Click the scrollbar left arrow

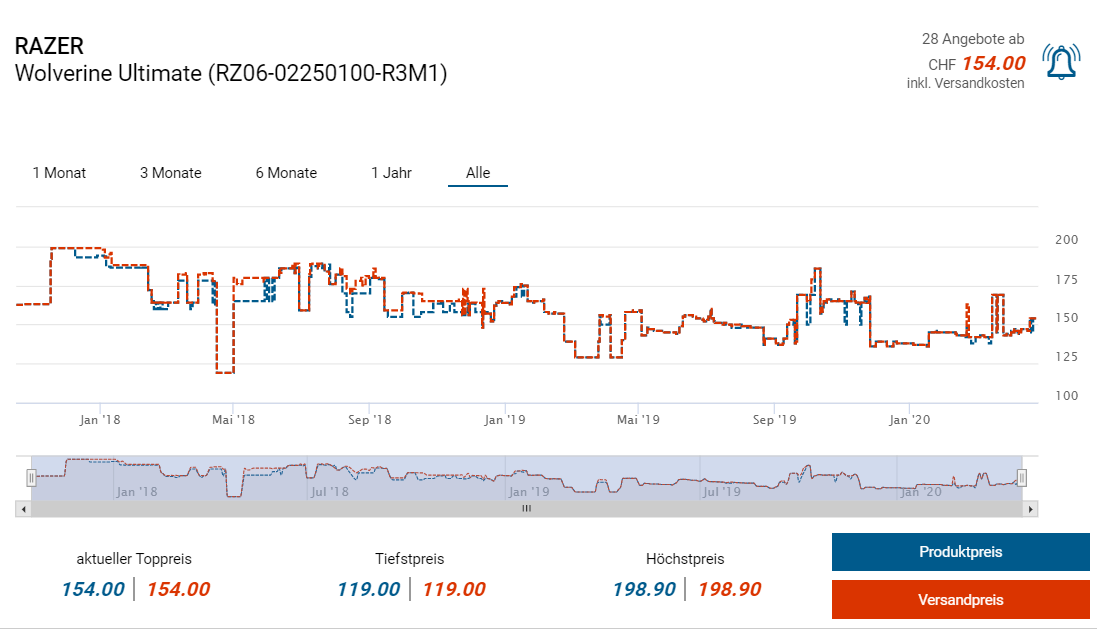(x=22, y=509)
